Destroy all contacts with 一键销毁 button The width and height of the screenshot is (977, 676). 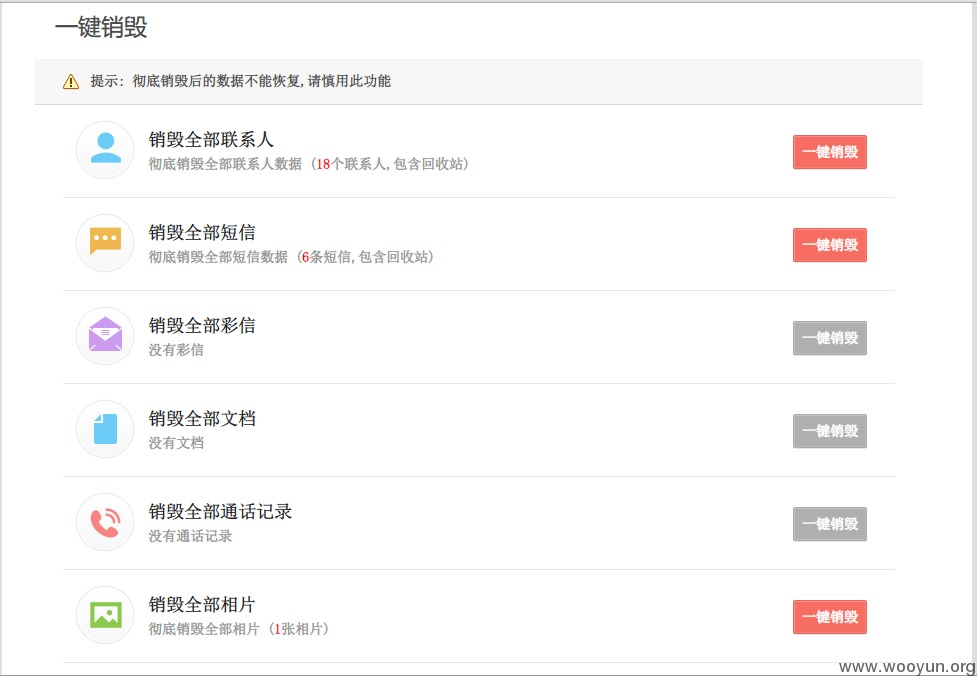coord(829,152)
